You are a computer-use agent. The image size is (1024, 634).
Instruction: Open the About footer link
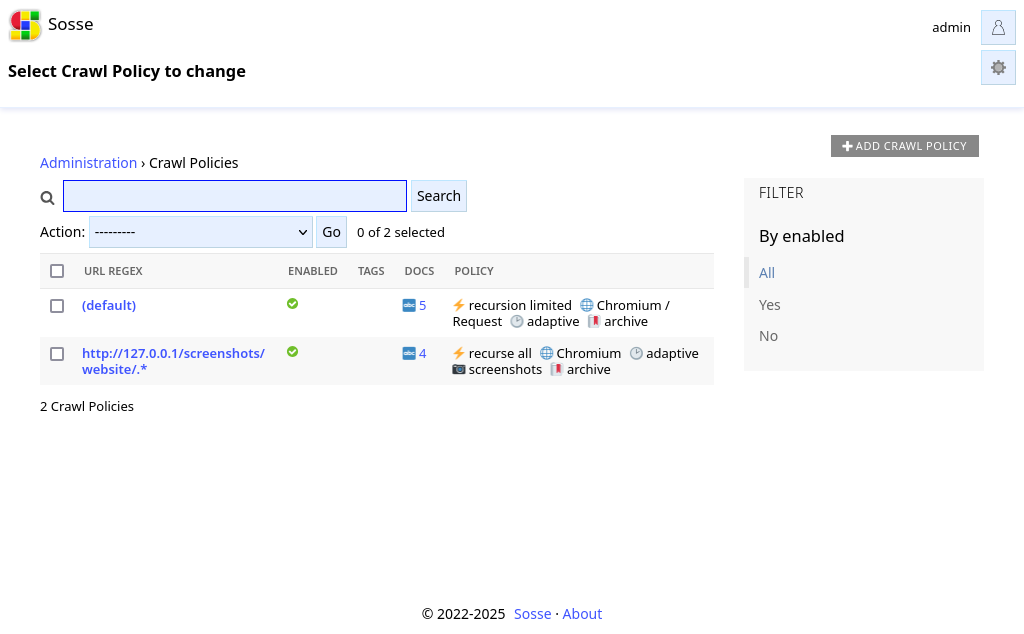(x=582, y=614)
